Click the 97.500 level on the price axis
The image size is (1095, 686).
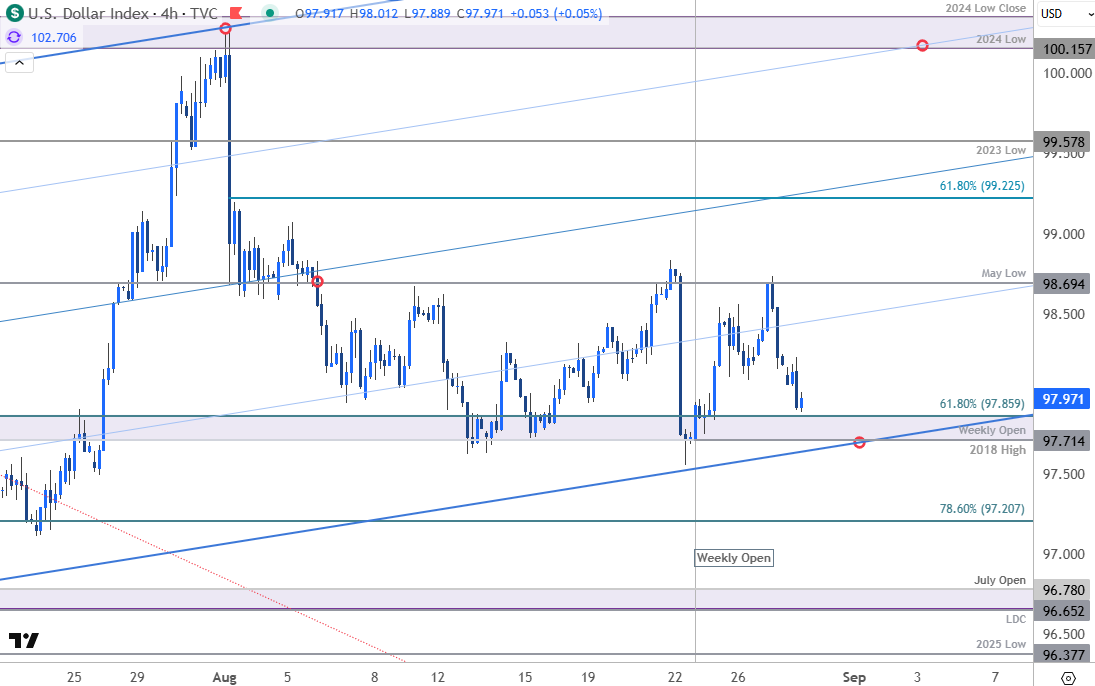pyautogui.click(x=1064, y=474)
